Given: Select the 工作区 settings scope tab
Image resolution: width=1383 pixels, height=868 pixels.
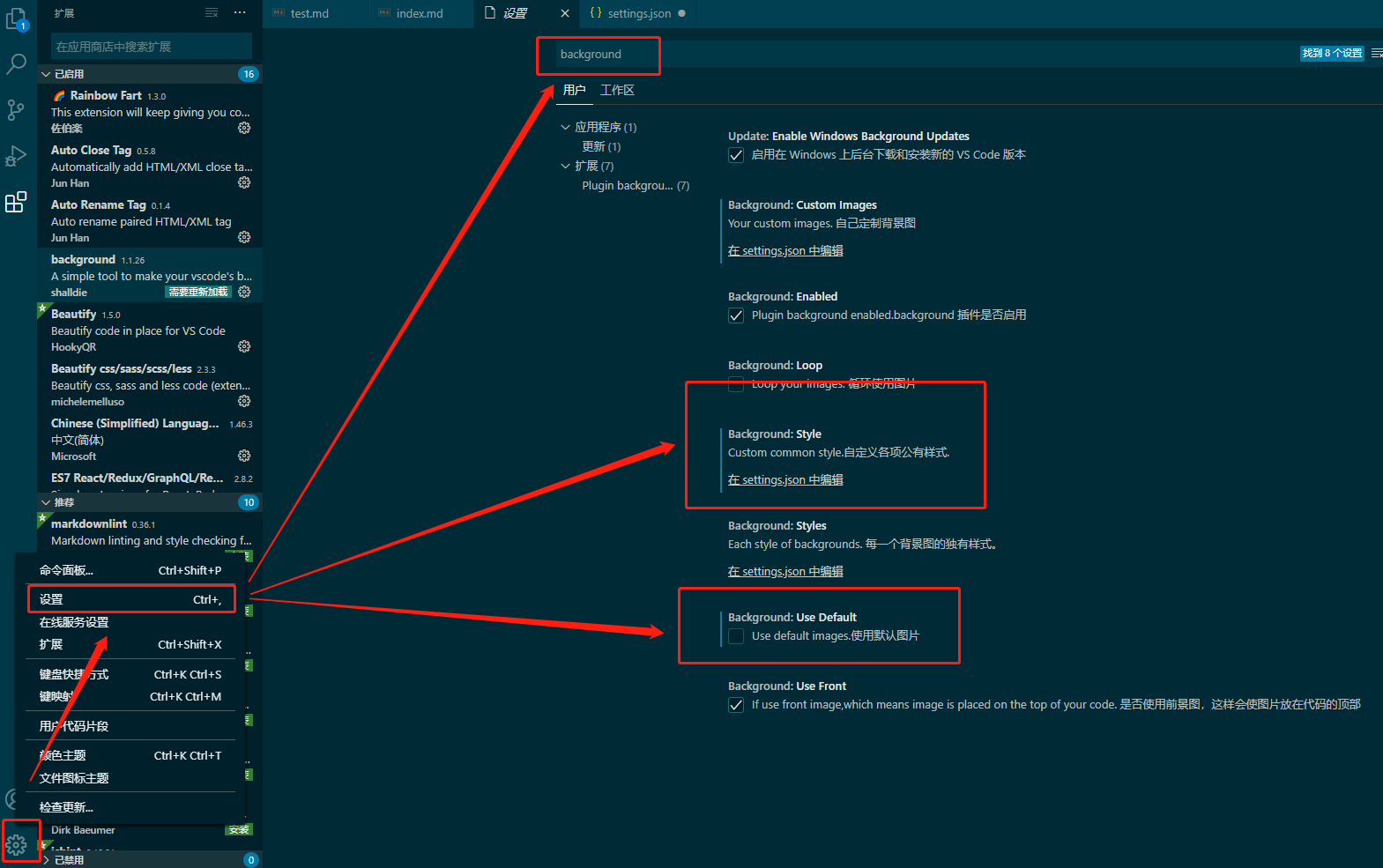Looking at the screenshot, I should [617, 90].
